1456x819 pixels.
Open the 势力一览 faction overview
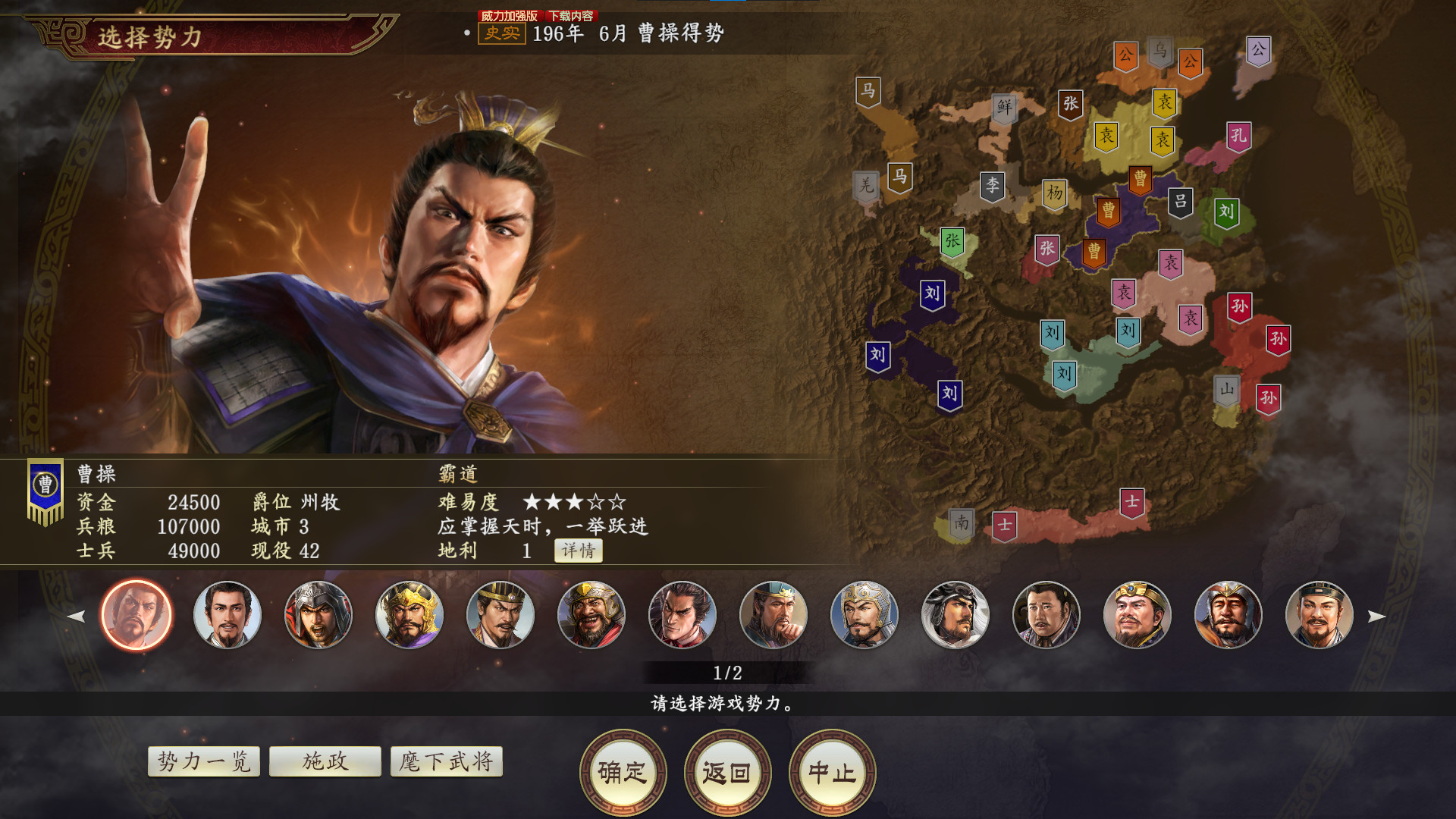coord(204,761)
